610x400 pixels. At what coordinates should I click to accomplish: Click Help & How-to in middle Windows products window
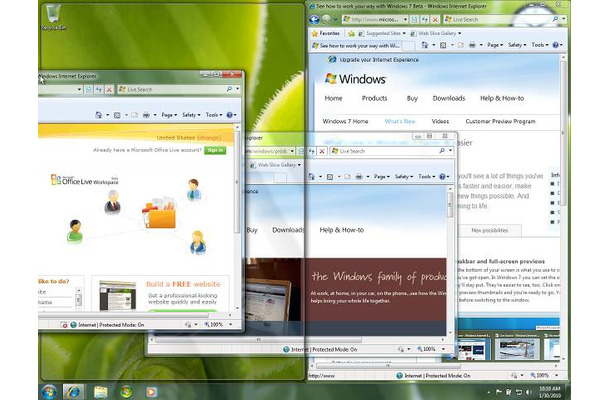[342, 230]
